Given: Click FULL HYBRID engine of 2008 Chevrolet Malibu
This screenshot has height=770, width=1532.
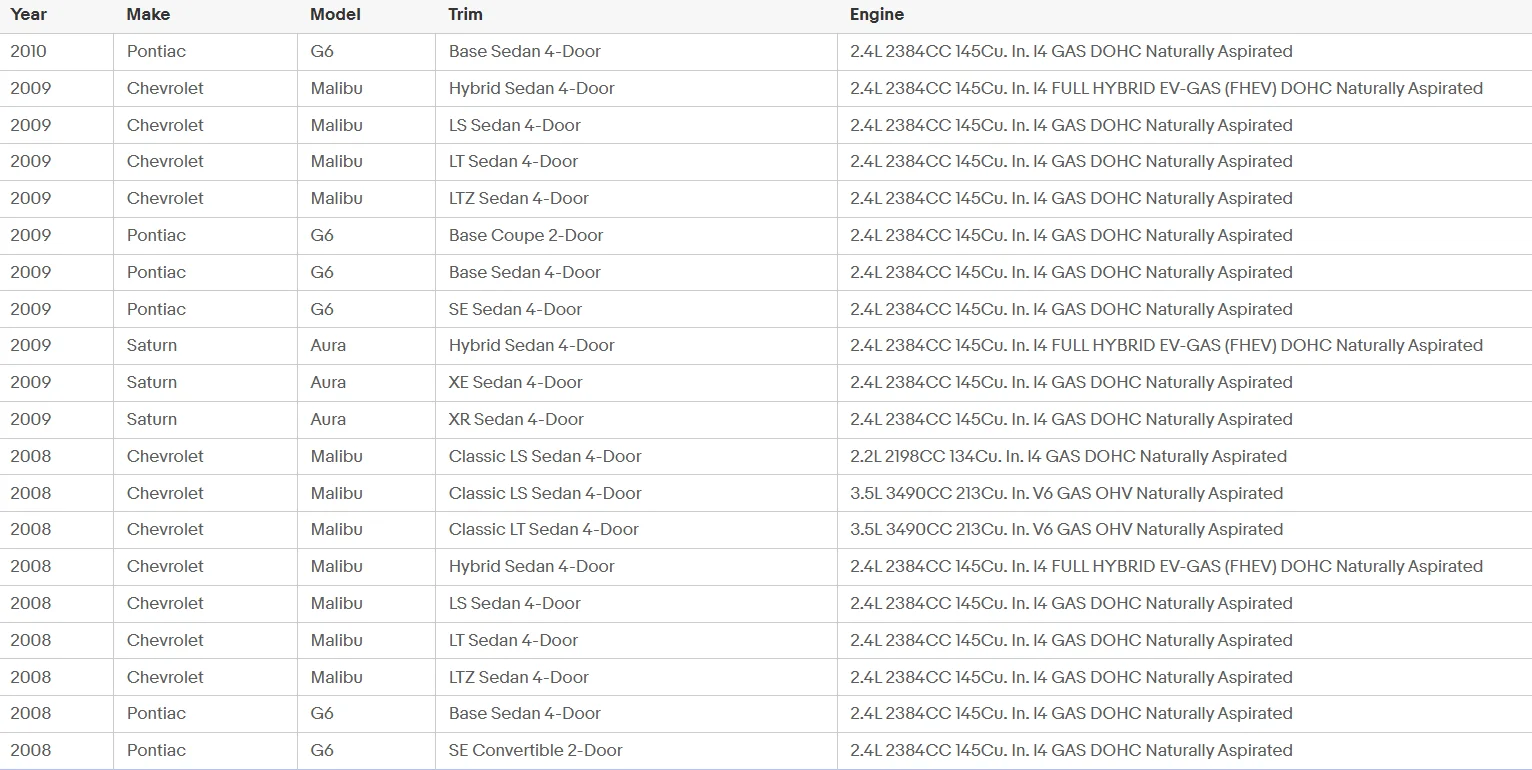Looking at the screenshot, I should [1166, 567].
